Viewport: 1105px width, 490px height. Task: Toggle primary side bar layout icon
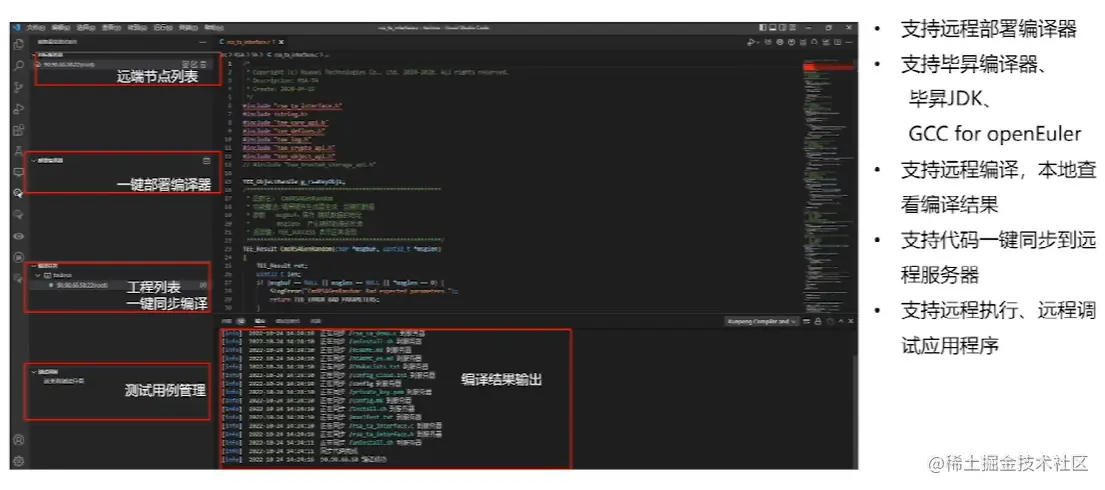pos(763,27)
